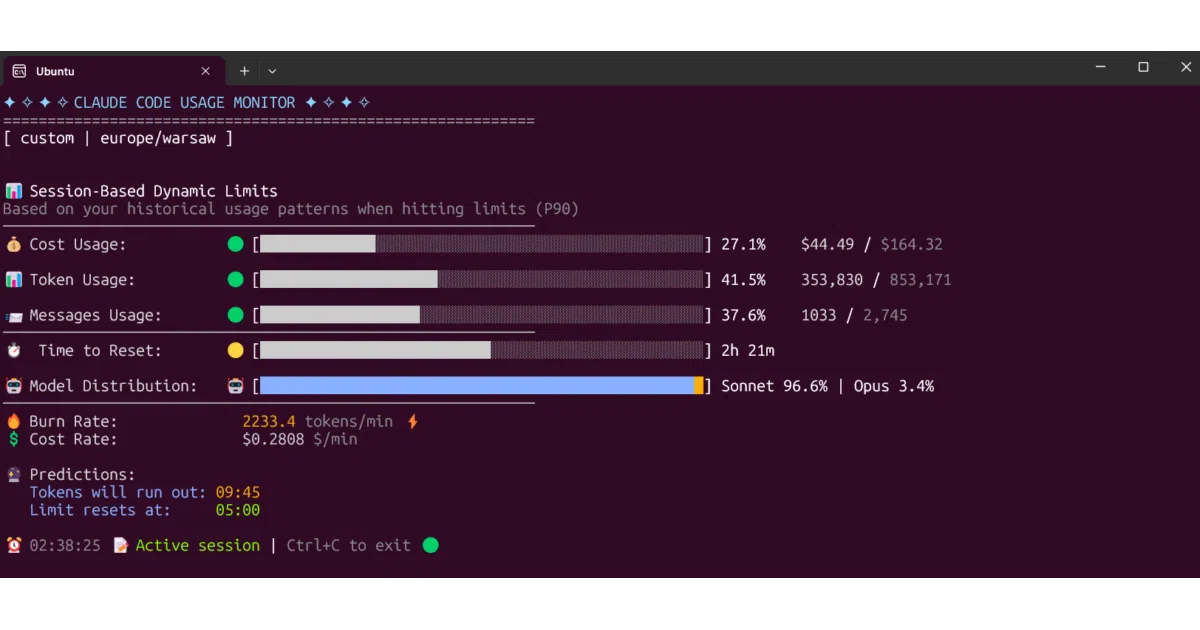Click the 27.1% cost percentage
The image size is (1200, 630).
point(744,244)
